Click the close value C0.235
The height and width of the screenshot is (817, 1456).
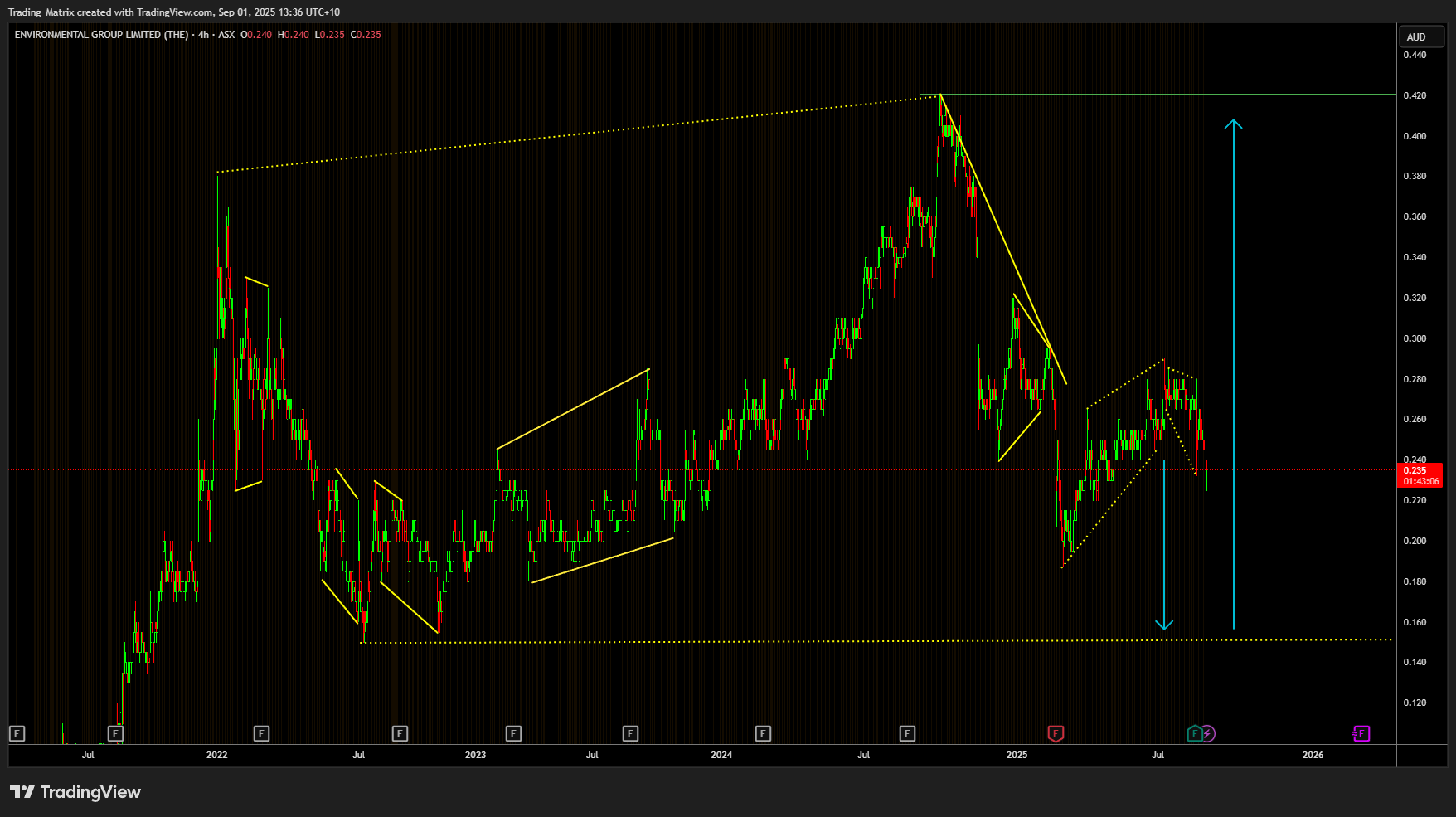pyautogui.click(x=366, y=35)
